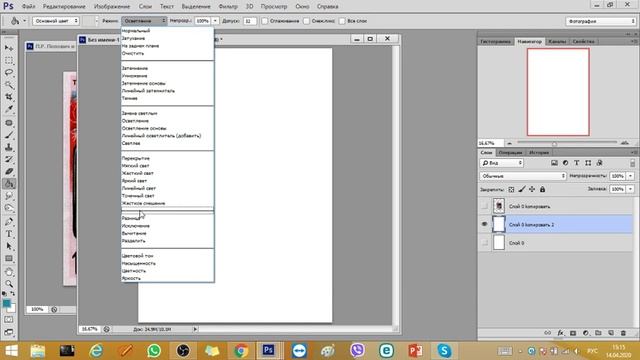Open the Фильтр menu
This screenshot has width=640, height=360.
point(228,7)
